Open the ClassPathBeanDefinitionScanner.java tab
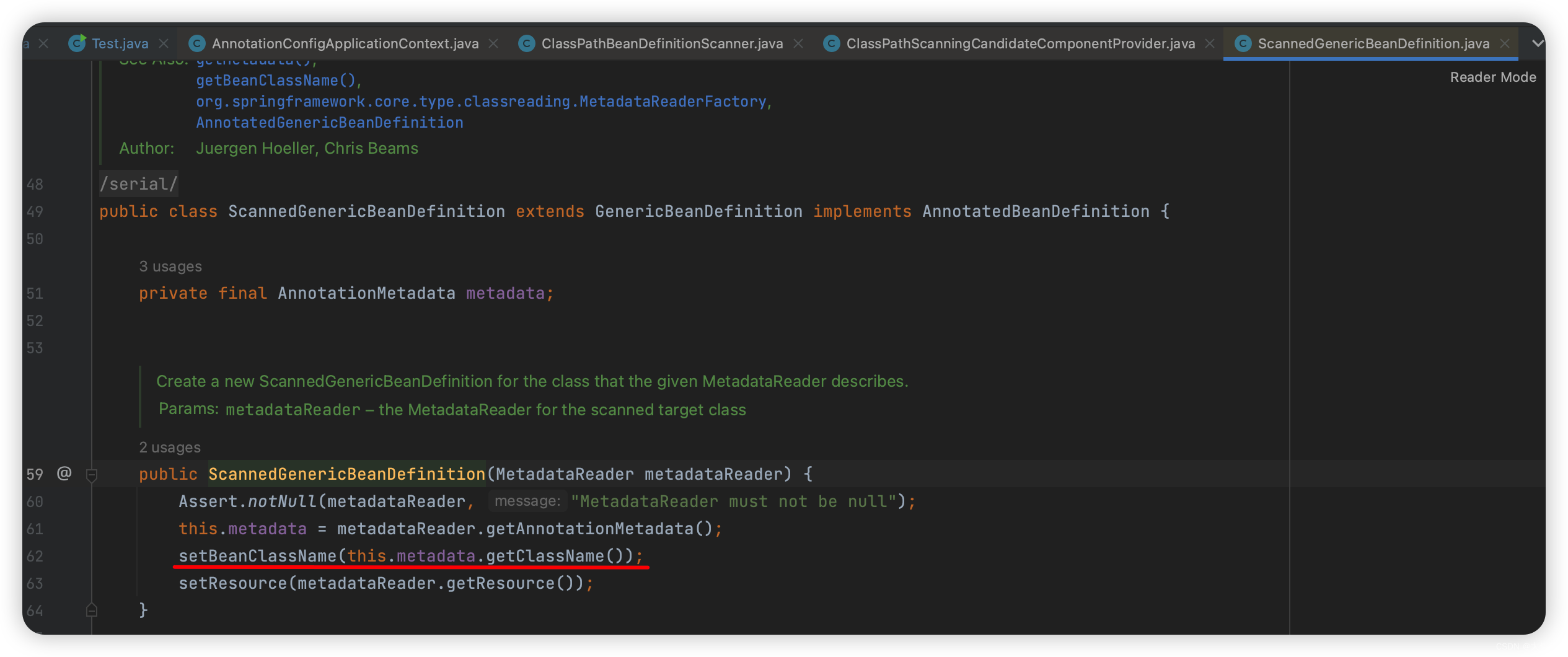The width and height of the screenshot is (1568, 657). pos(662,43)
